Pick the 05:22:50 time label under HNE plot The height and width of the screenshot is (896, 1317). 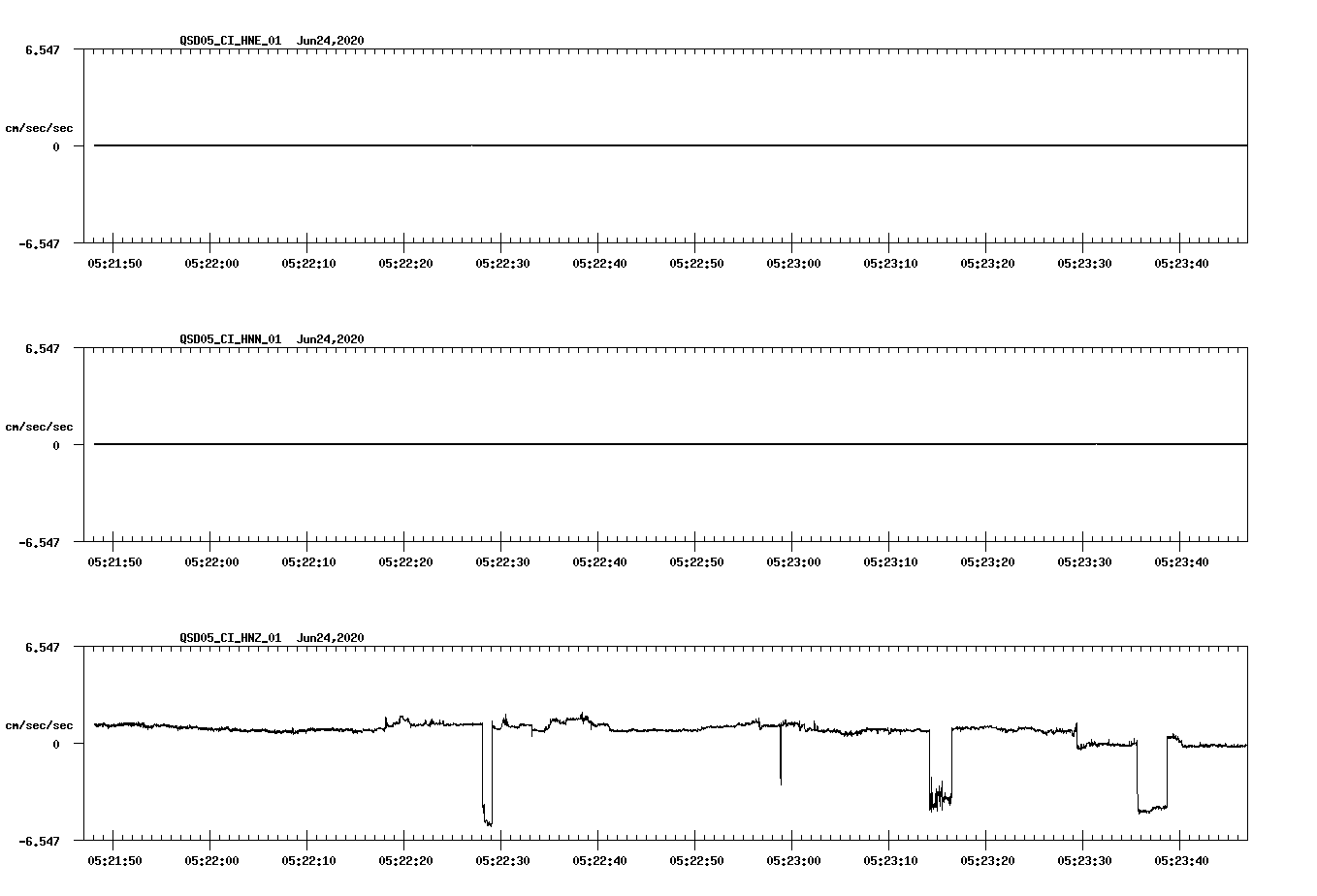click(x=696, y=263)
